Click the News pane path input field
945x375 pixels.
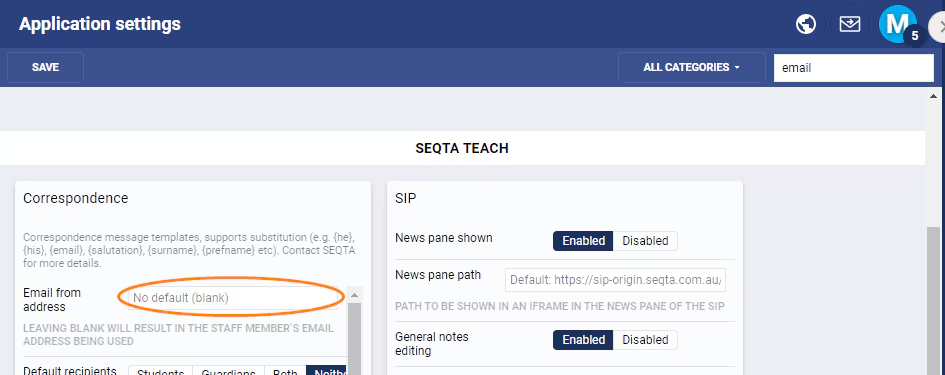tap(615, 280)
